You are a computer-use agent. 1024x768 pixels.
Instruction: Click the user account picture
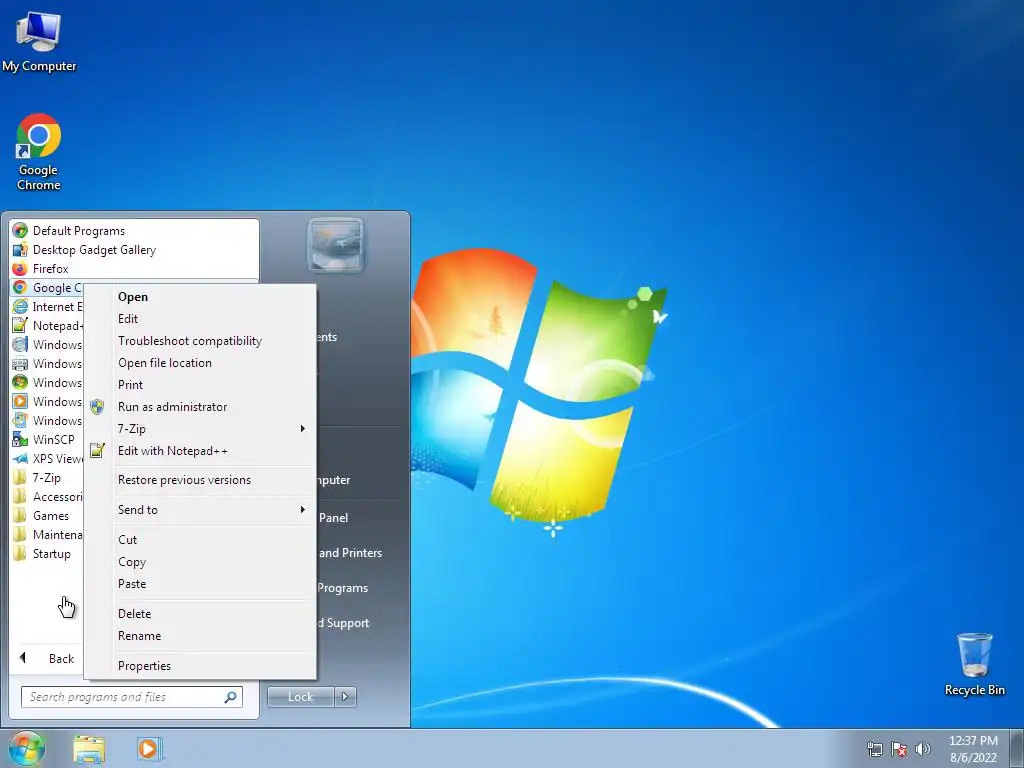pos(335,245)
